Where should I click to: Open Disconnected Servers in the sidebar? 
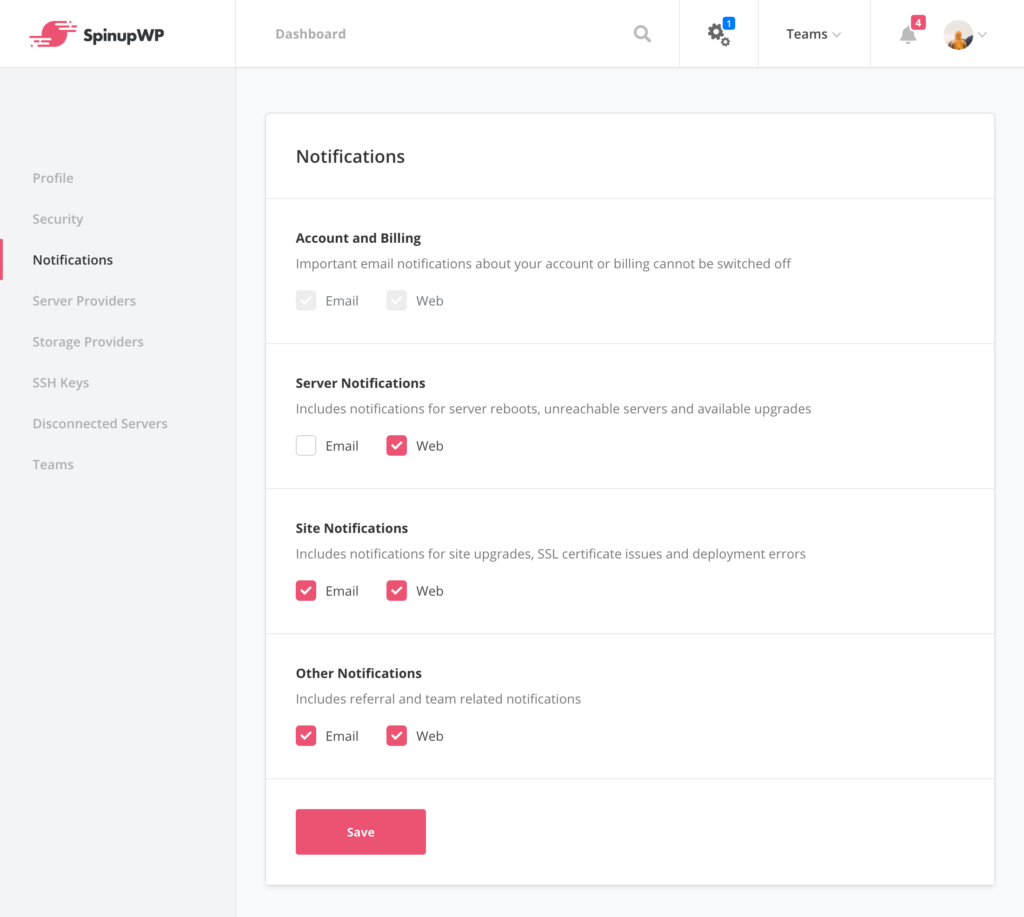click(100, 423)
